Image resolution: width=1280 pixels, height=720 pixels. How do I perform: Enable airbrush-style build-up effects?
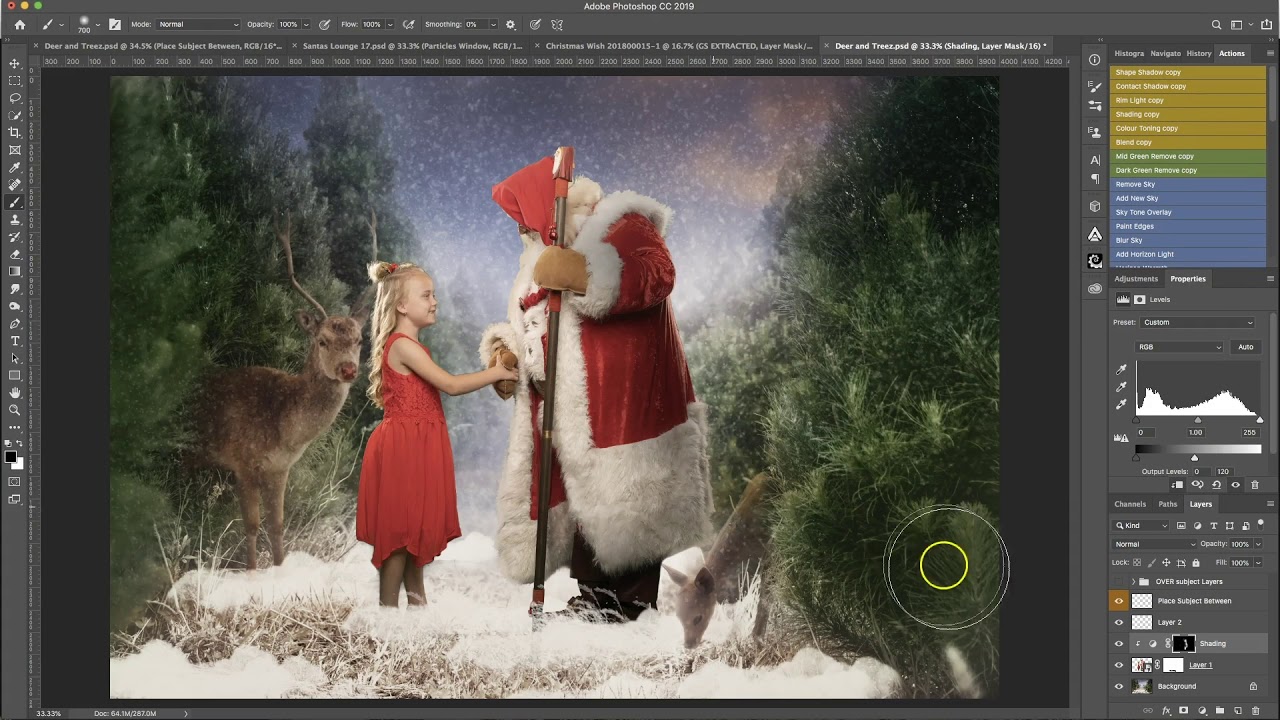[409, 24]
